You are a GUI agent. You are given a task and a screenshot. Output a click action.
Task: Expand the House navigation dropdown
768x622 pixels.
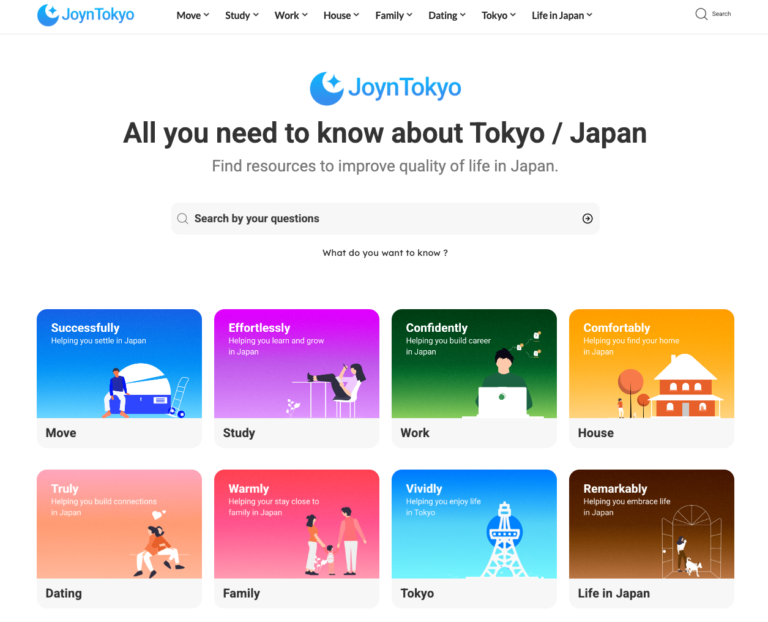tap(342, 15)
